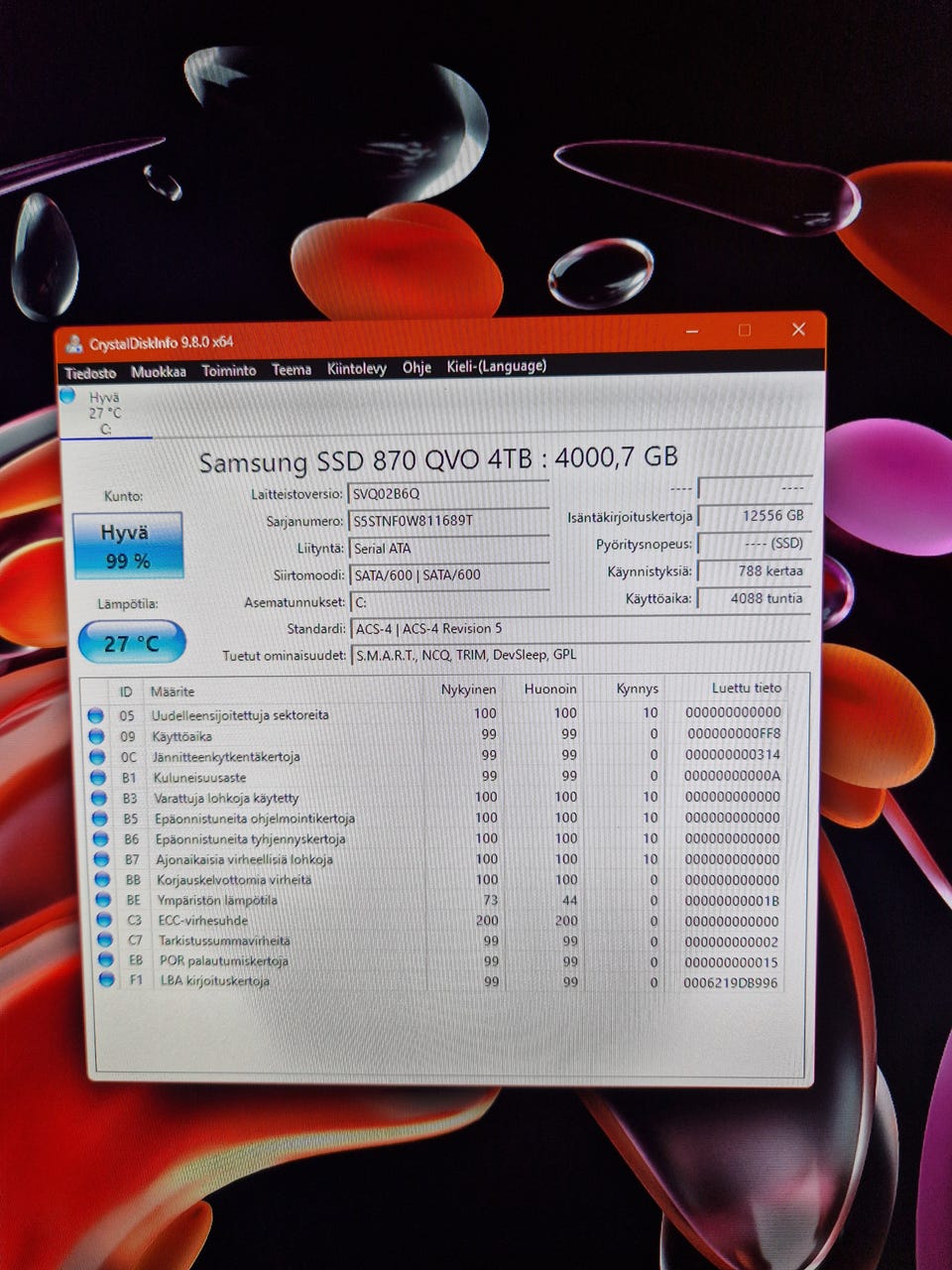Click the status icon for row B6
This screenshot has height=1270, width=952.
click(x=101, y=839)
